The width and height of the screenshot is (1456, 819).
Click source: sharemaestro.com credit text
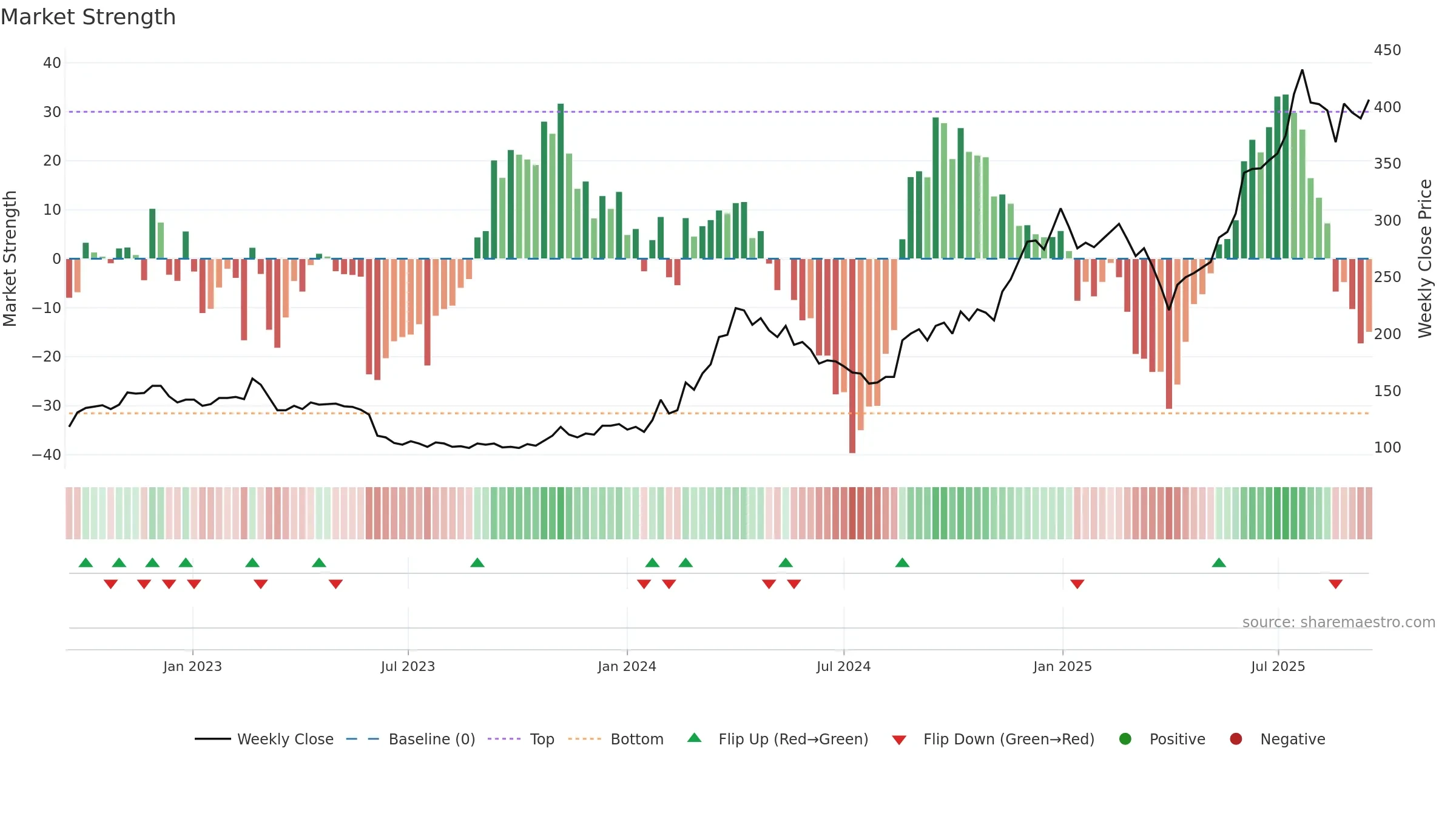1338,622
